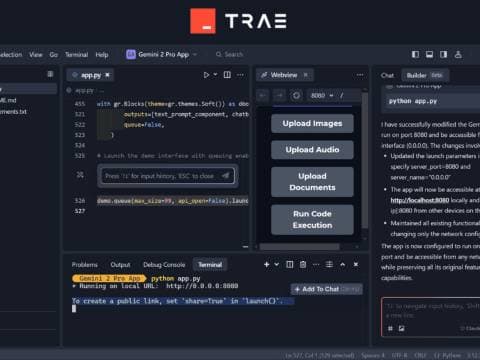Run app.py with the play icon
This screenshot has height=360, width=480.
[206, 75]
